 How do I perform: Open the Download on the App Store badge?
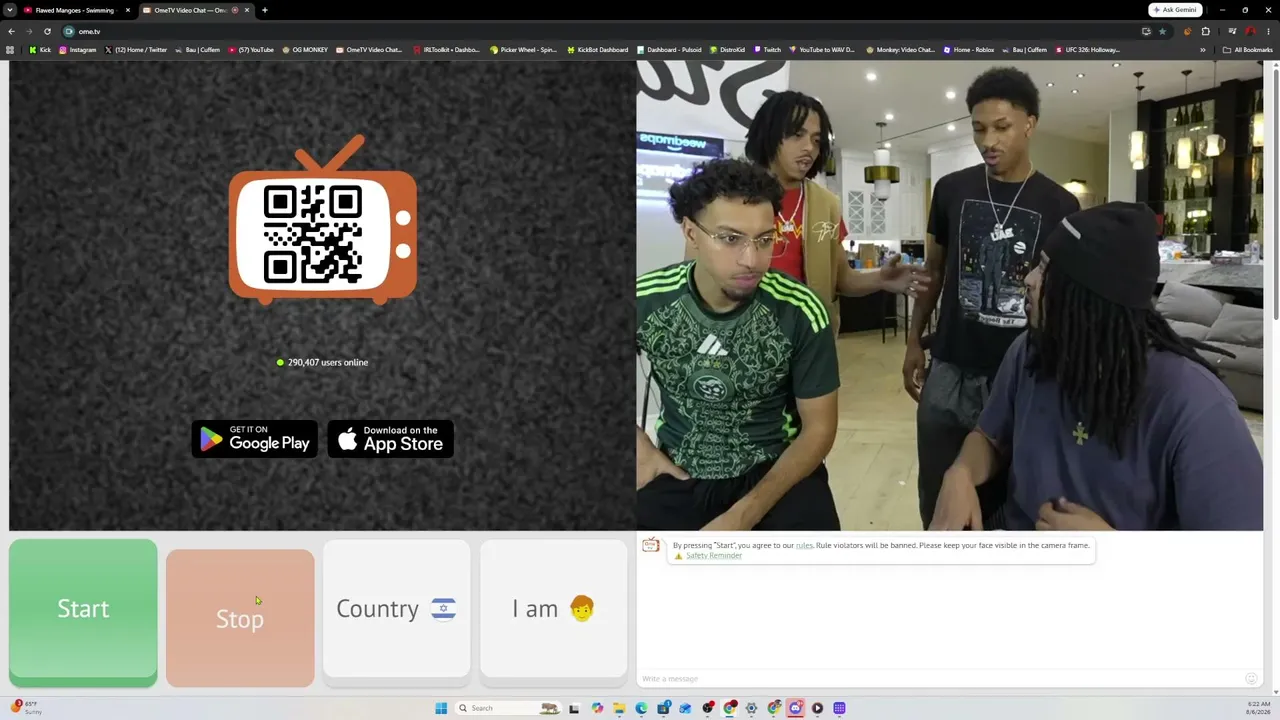click(x=391, y=439)
